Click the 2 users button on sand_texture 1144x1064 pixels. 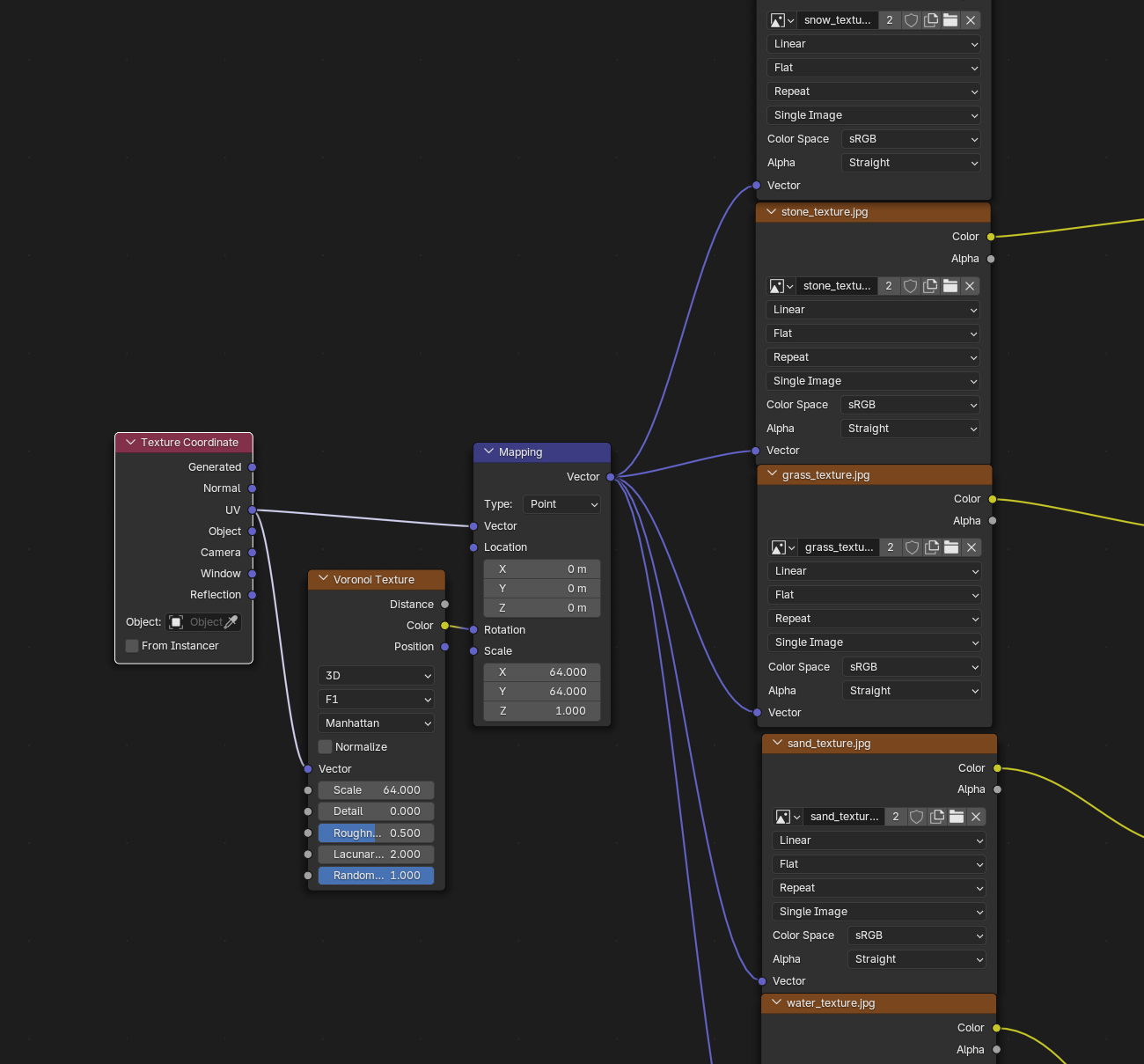(896, 816)
